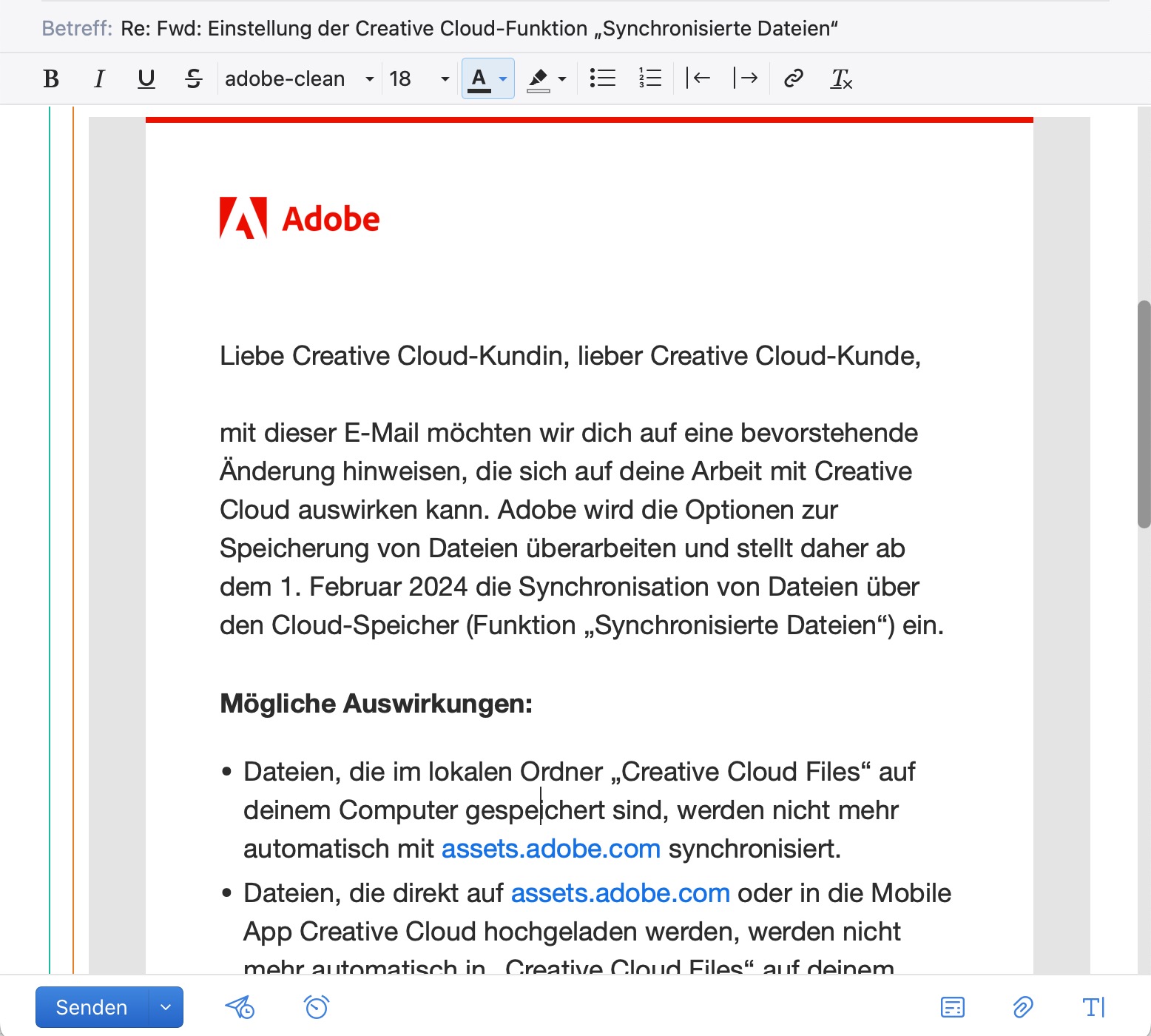Screen dimensions: 1151x1036
Task: Attach a file with paperclip icon
Action: (x=1022, y=1007)
